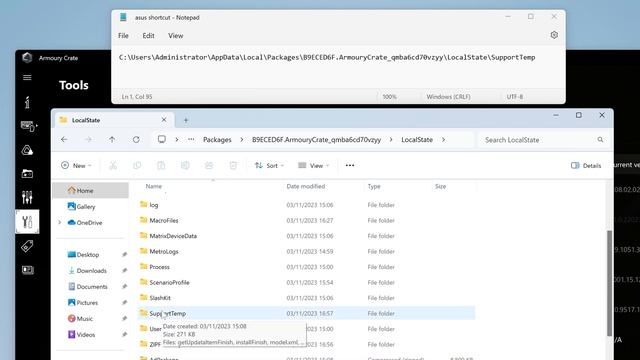Toggle the Details pane button
640x360 pixels.
pos(586,165)
